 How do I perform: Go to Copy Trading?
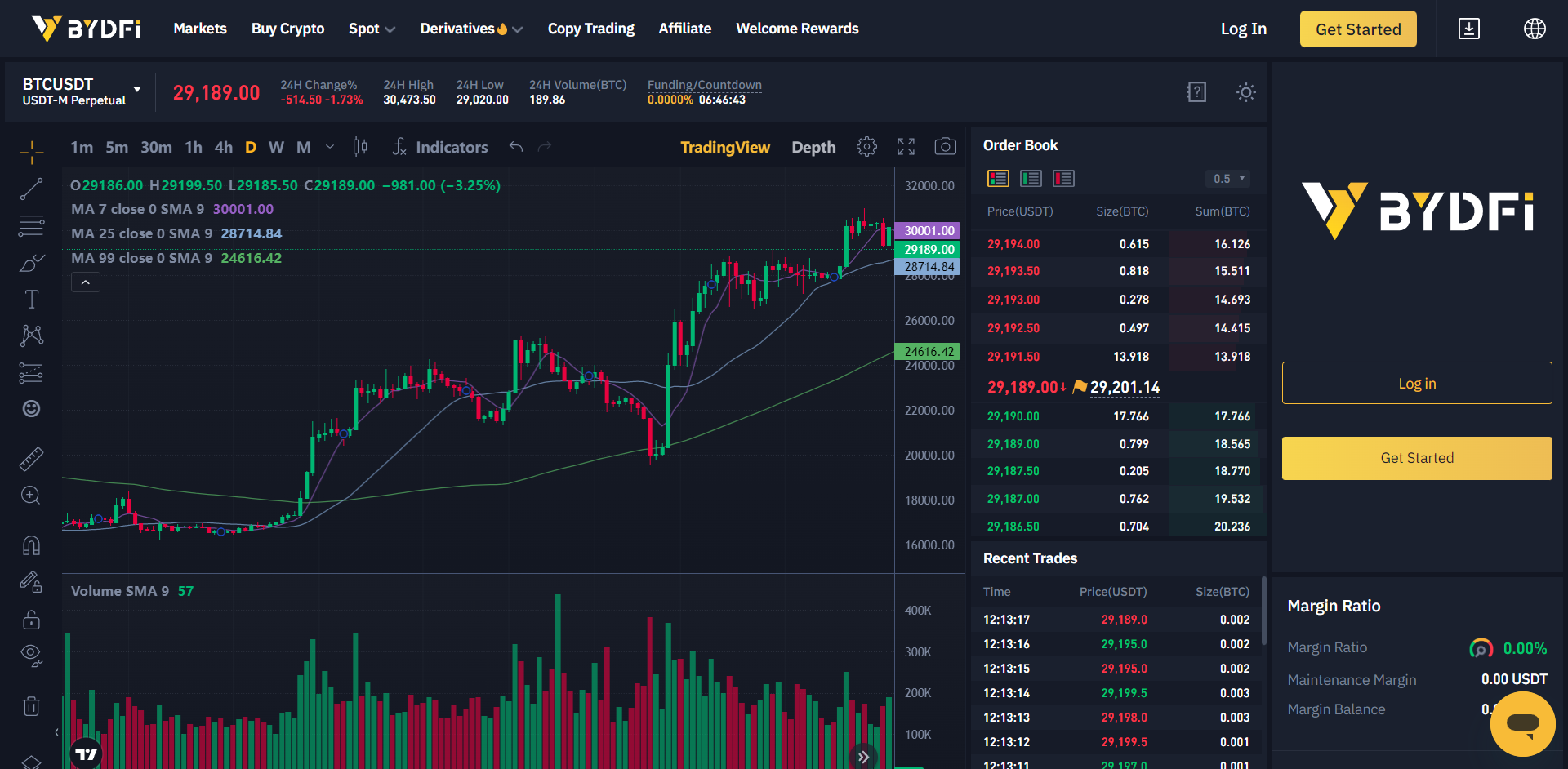tap(591, 29)
